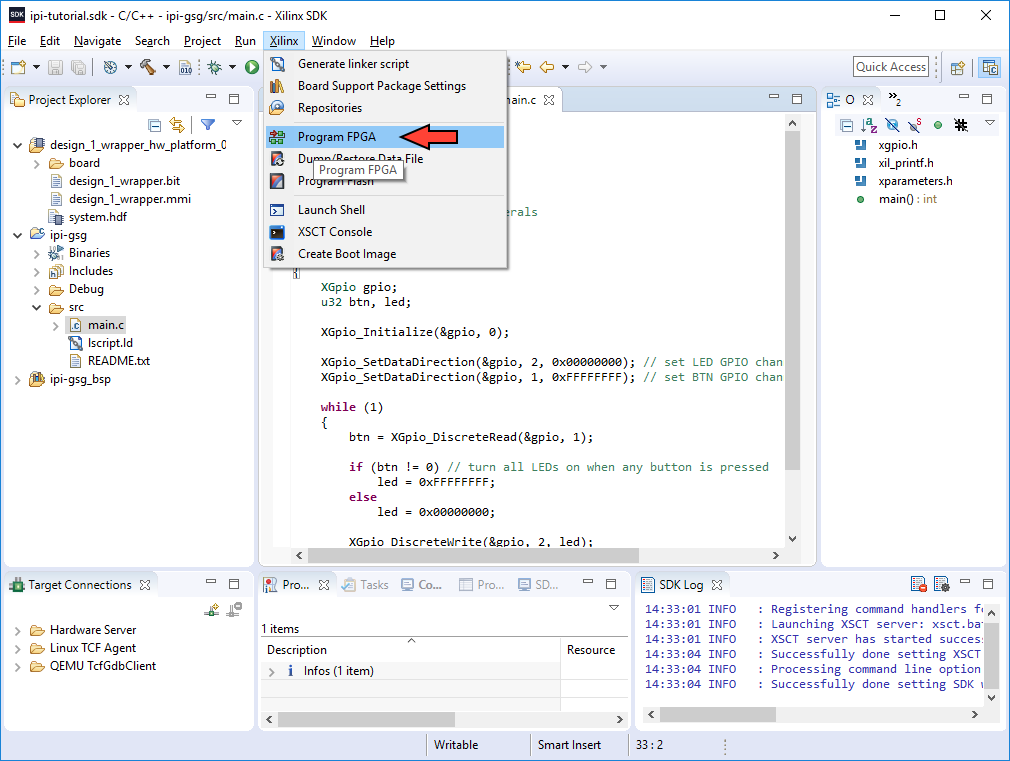Click the Description column header
The width and height of the screenshot is (1010, 761).
coord(410,650)
